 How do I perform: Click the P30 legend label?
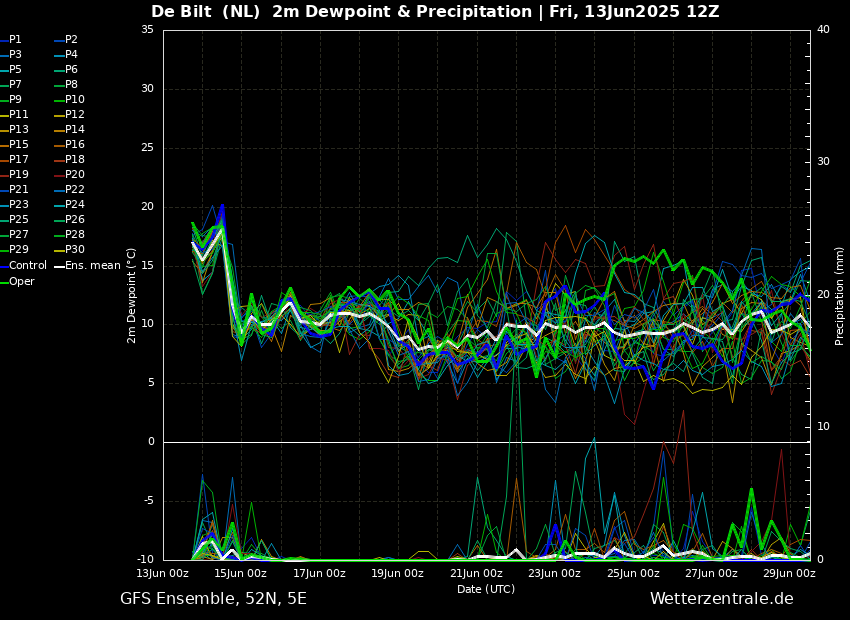point(75,250)
